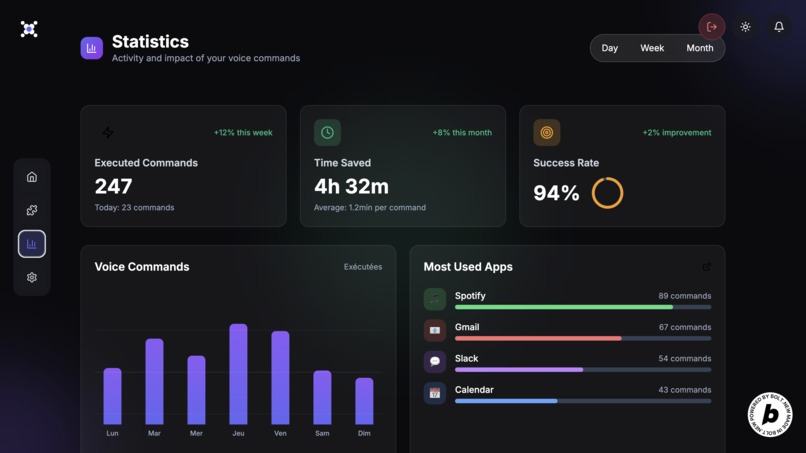
Task: Click the Voice Commands heading
Action: (x=142, y=267)
